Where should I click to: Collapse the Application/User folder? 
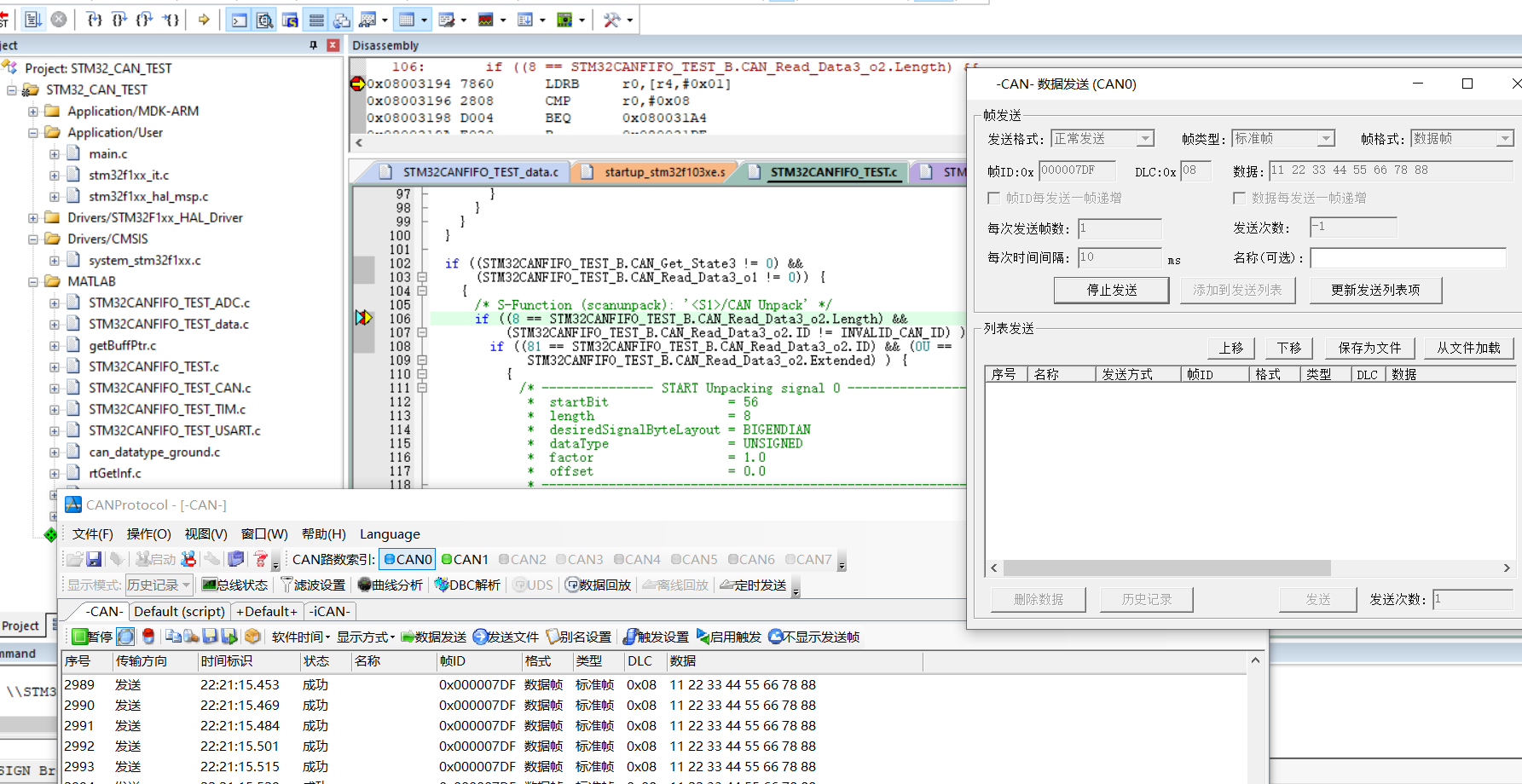(x=33, y=132)
